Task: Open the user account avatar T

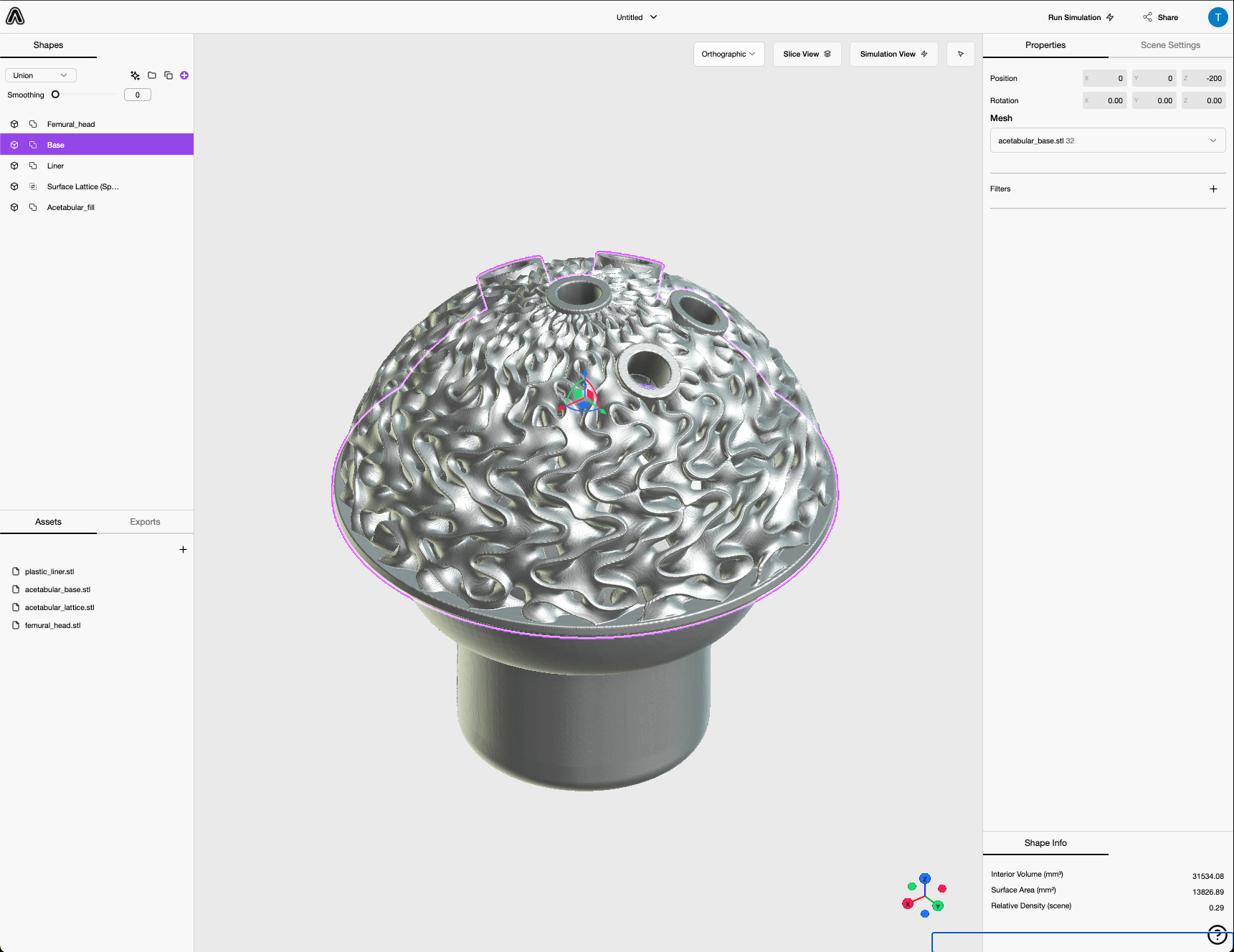Action: pyautogui.click(x=1218, y=17)
